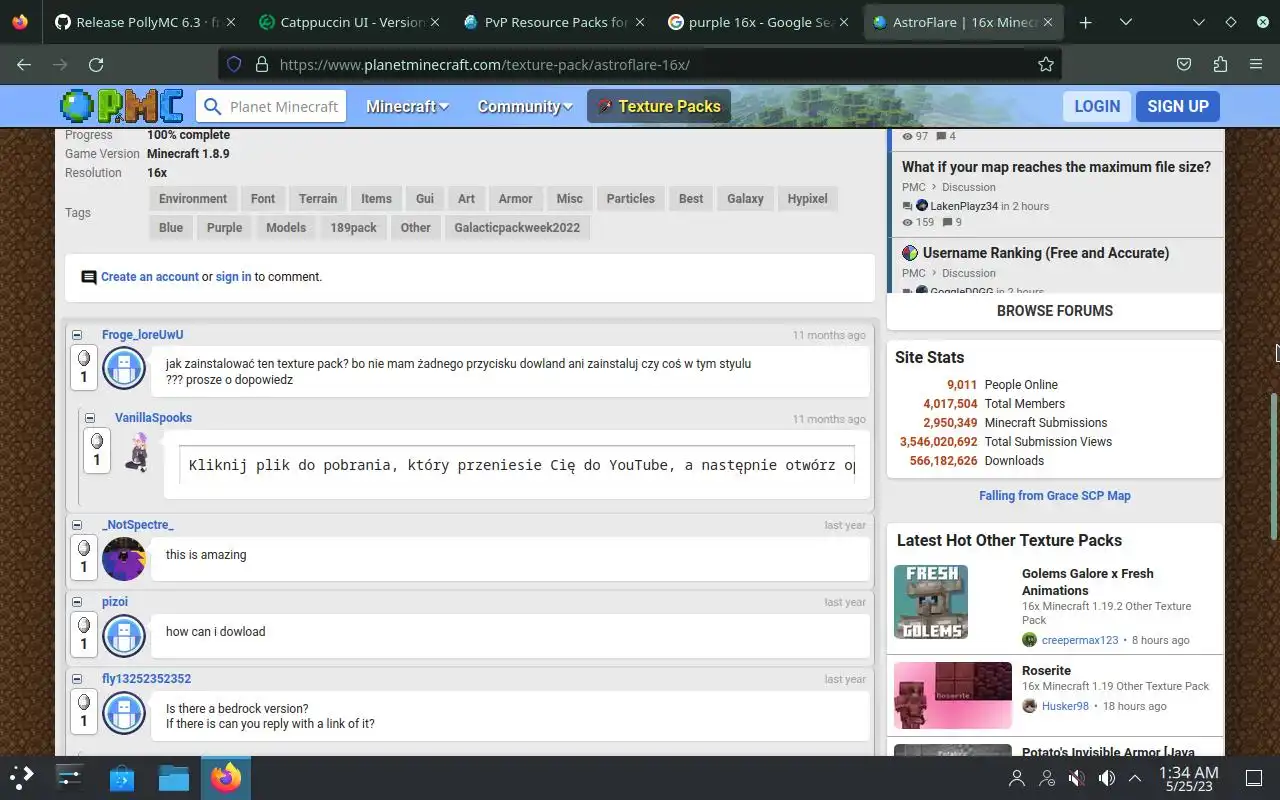Click the URL address bar
1280x800 pixels.
[x=640, y=64]
